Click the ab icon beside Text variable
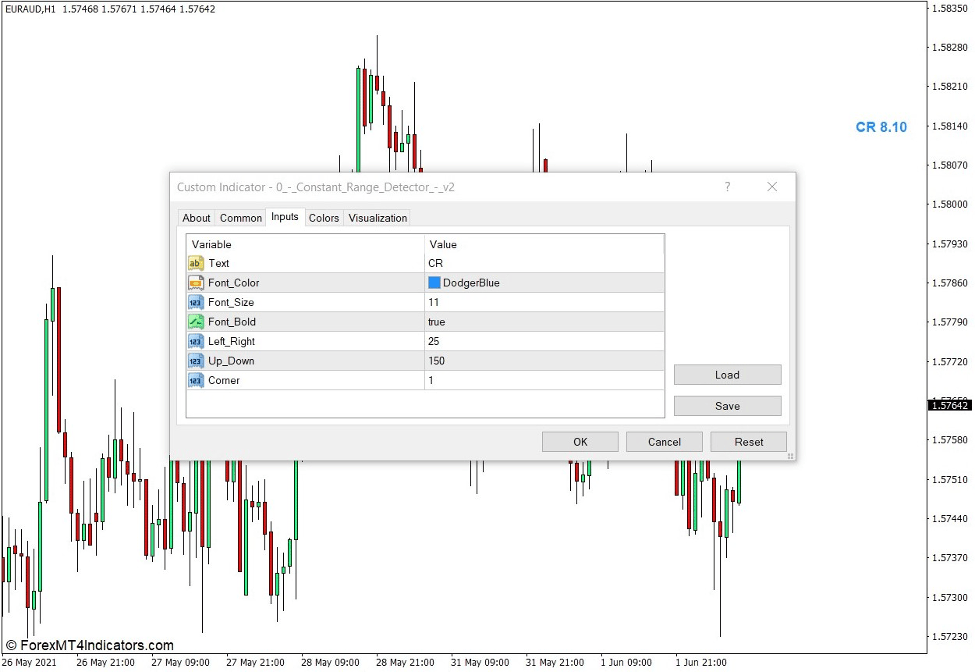The image size is (977, 672). pyautogui.click(x=197, y=263)
